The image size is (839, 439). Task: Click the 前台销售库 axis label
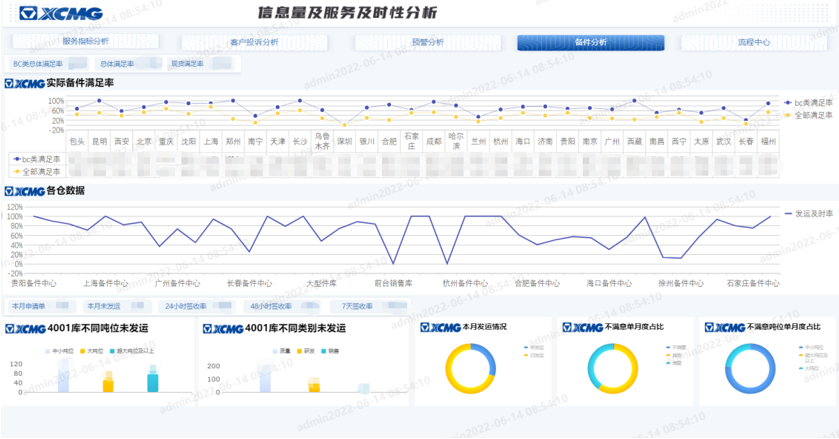pyautogui.click(x=393, y=283)
